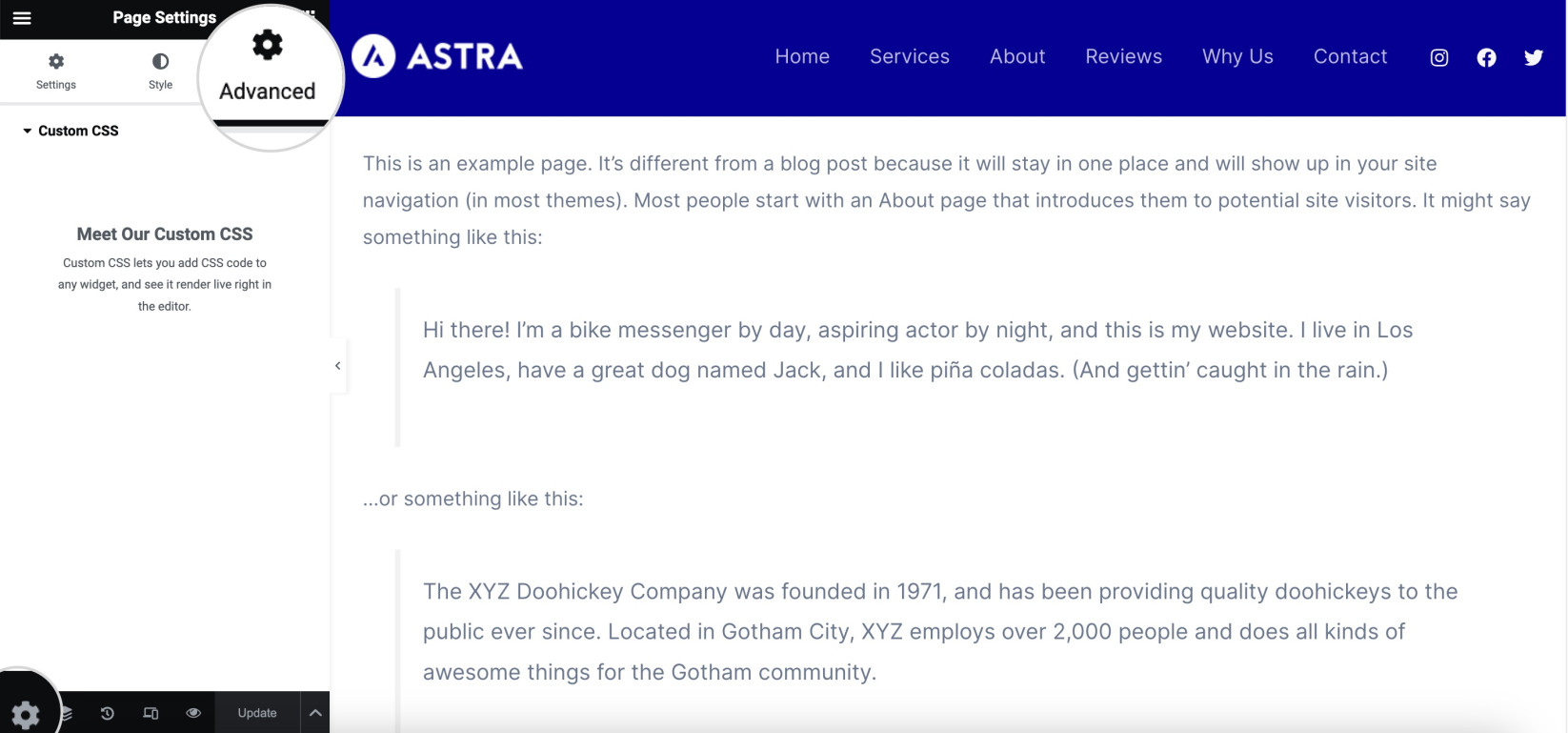Screen dimensions: 1568x733
Task: Click the Update button
Action: click(257, 713)
